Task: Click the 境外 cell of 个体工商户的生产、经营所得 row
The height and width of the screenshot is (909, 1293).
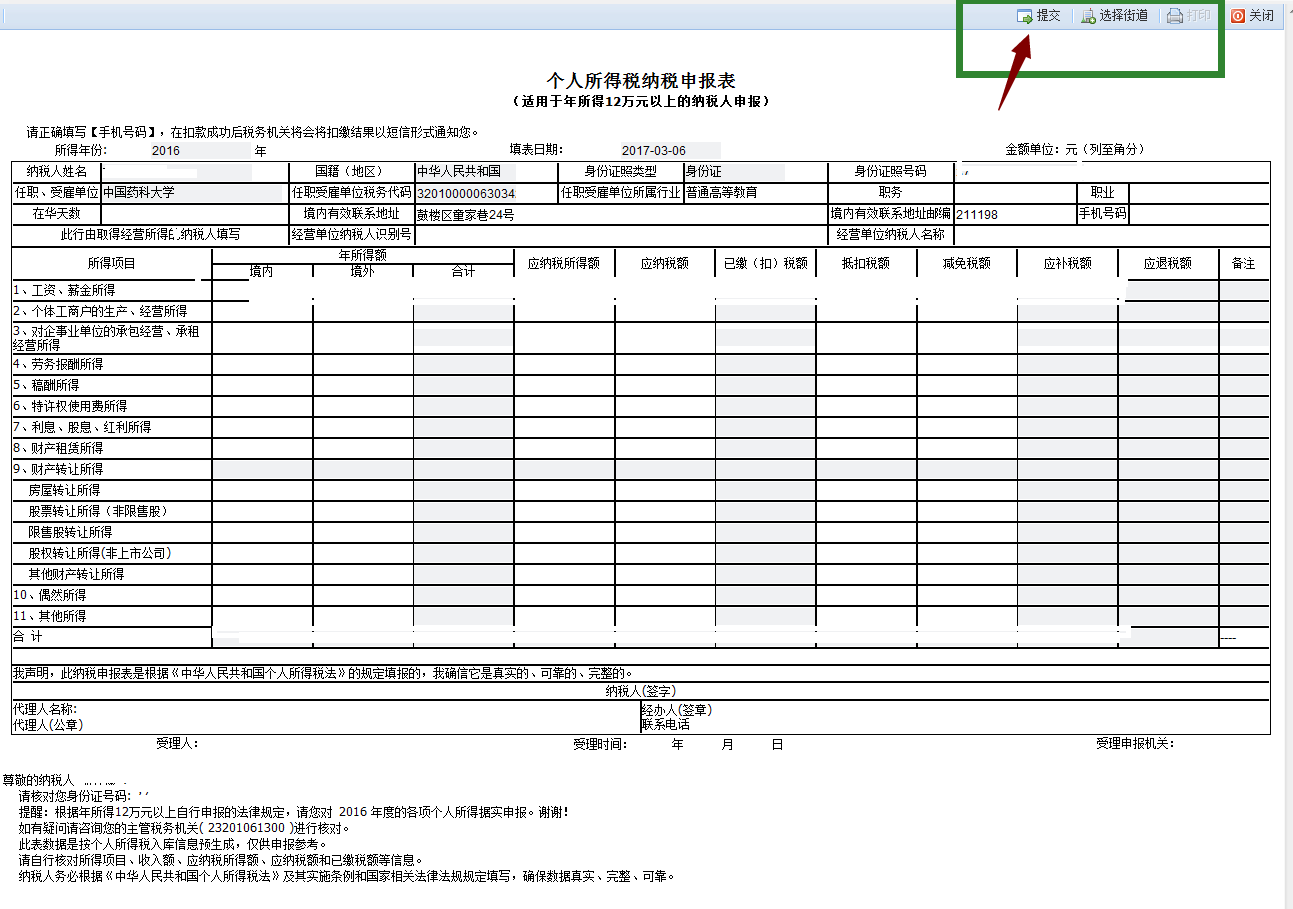Action: [362, 311]
